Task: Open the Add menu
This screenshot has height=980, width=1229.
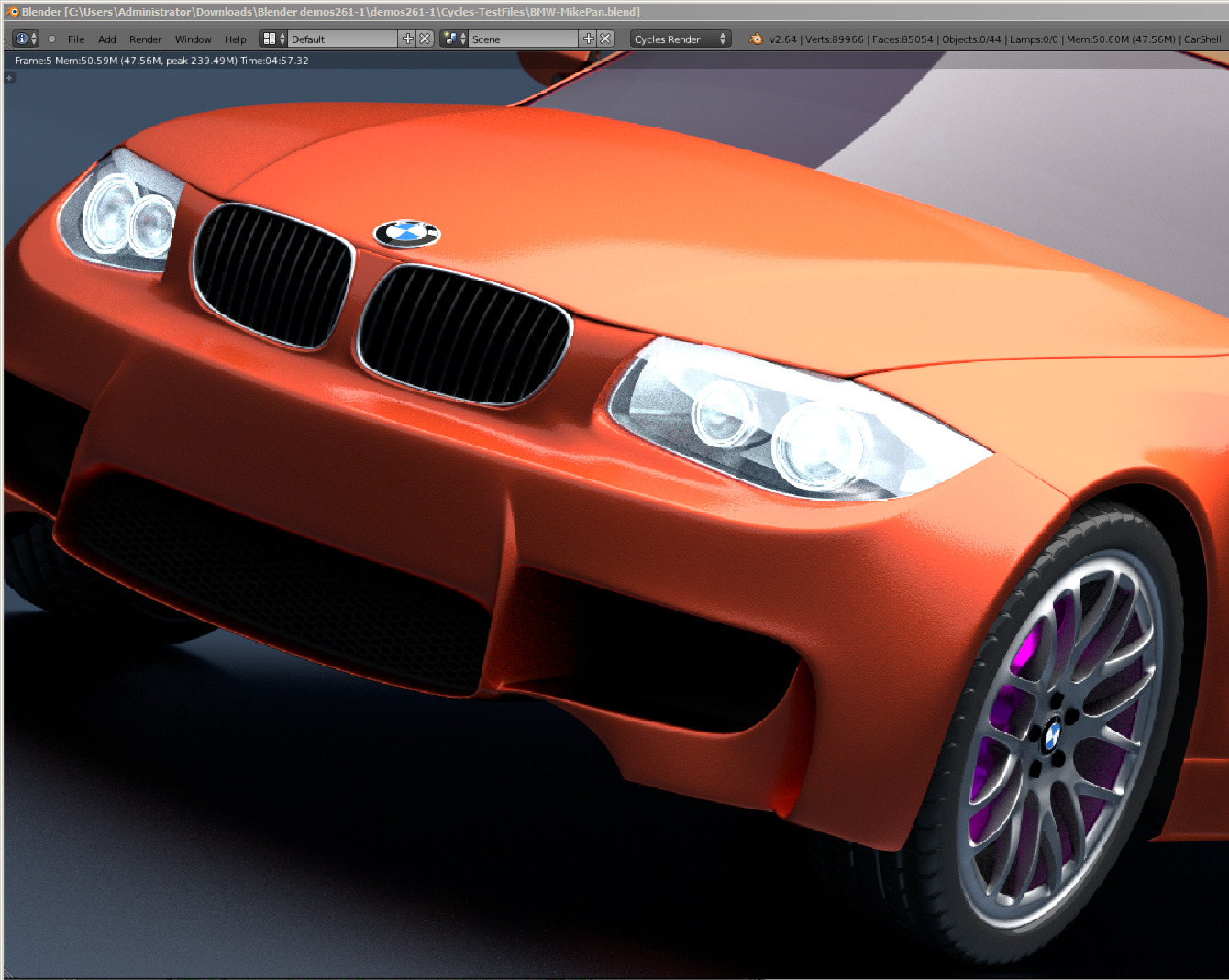Action: [x=107, y=39]
